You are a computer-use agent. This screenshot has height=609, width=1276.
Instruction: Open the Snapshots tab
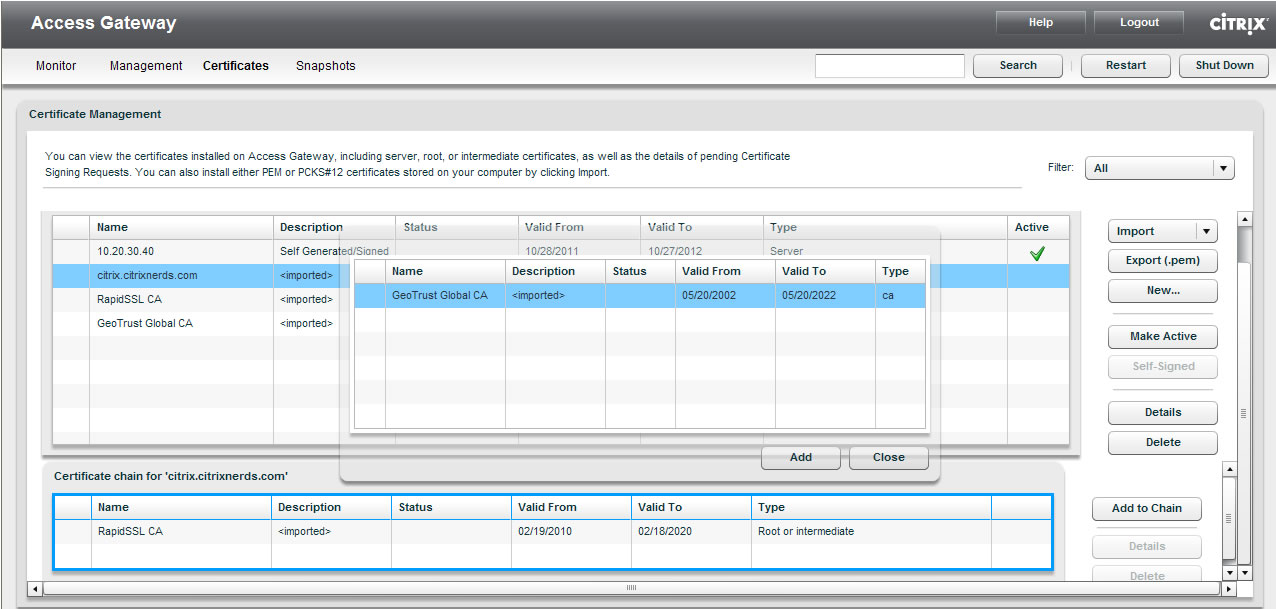[x=326, y=66]
